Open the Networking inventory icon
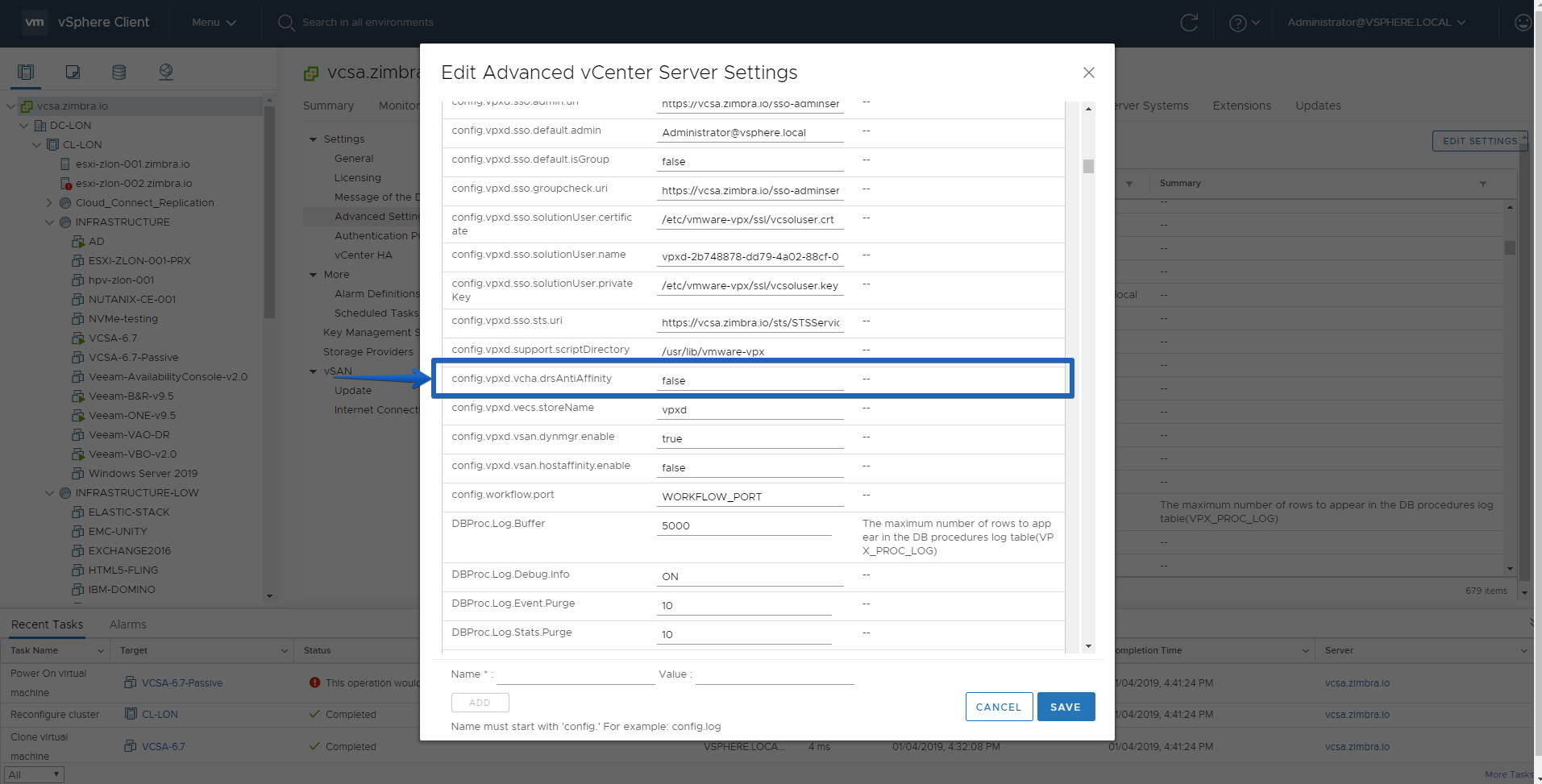Screen dimensions: 1542x784 [166, 72]
